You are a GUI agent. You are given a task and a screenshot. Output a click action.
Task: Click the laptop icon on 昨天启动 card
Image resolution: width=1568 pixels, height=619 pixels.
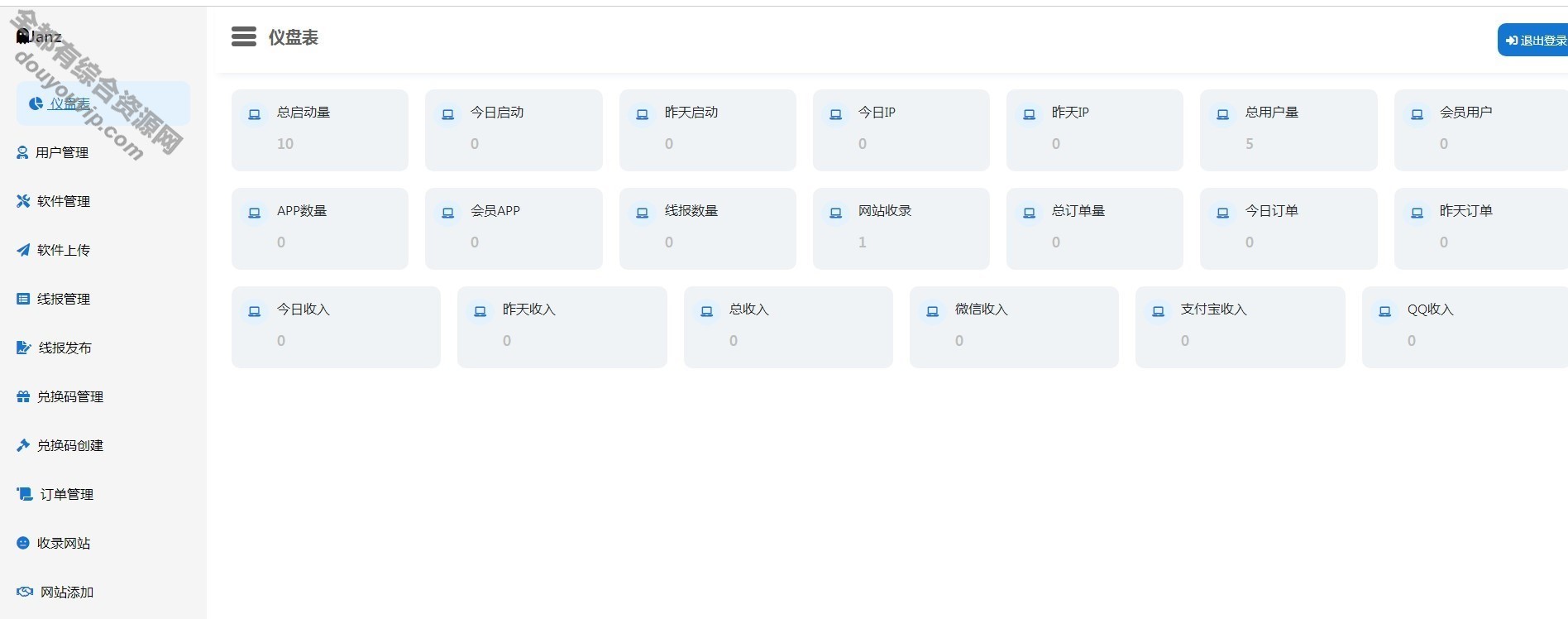click(643, 114)
